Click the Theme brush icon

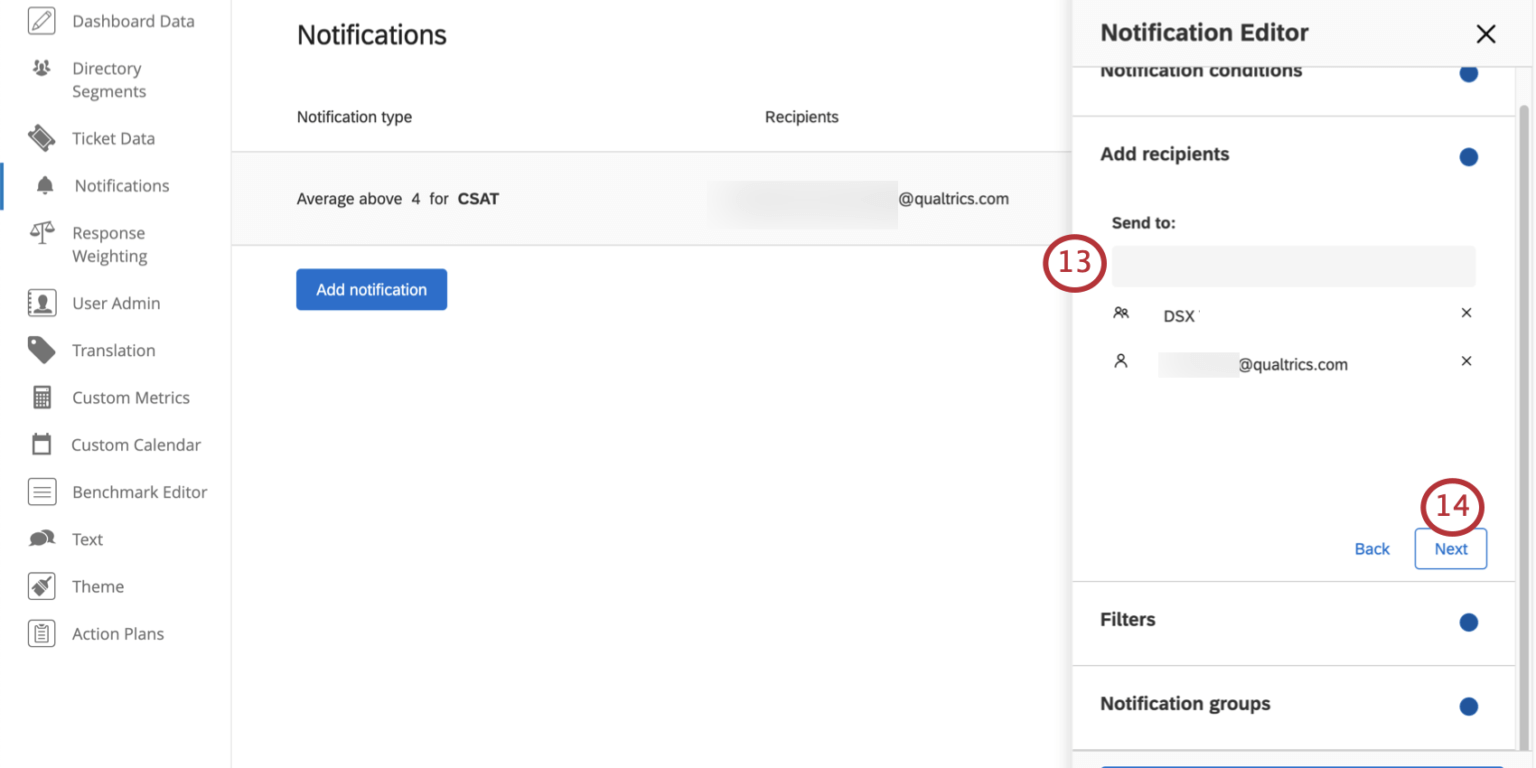[x=40, y=586]
